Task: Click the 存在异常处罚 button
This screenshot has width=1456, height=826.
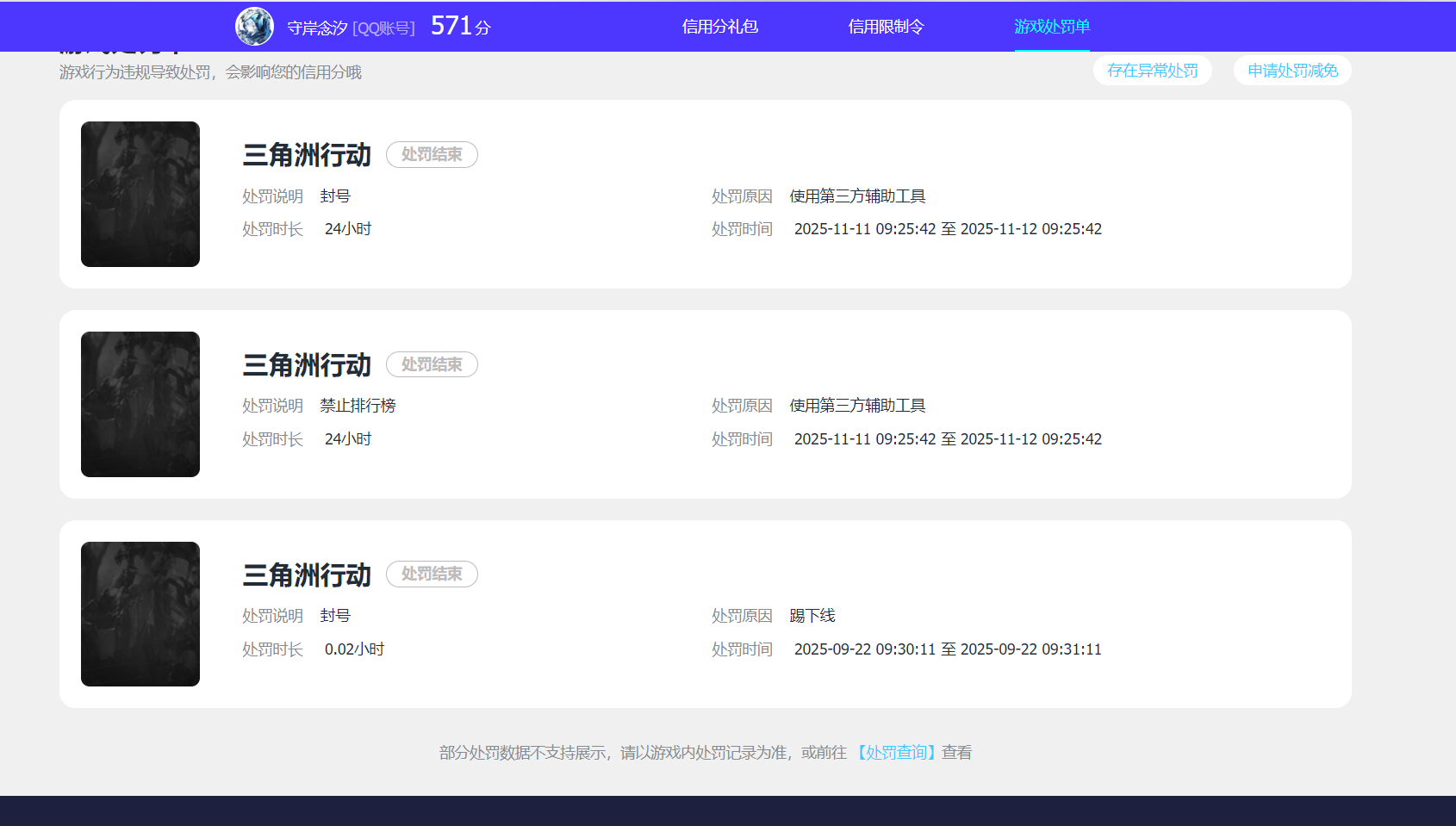Action: click(1153, 71)
